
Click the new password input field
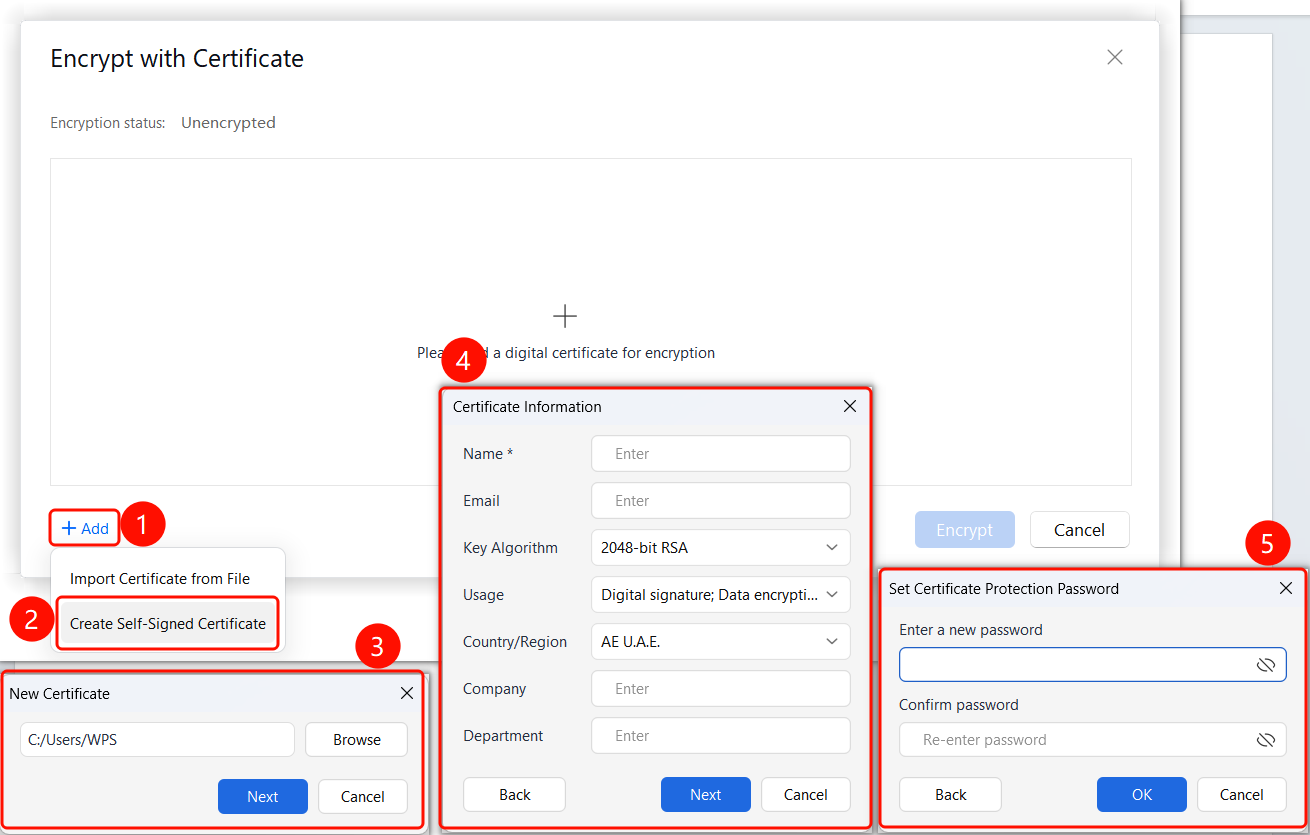pyautogui.click(x=1093, y=665)
